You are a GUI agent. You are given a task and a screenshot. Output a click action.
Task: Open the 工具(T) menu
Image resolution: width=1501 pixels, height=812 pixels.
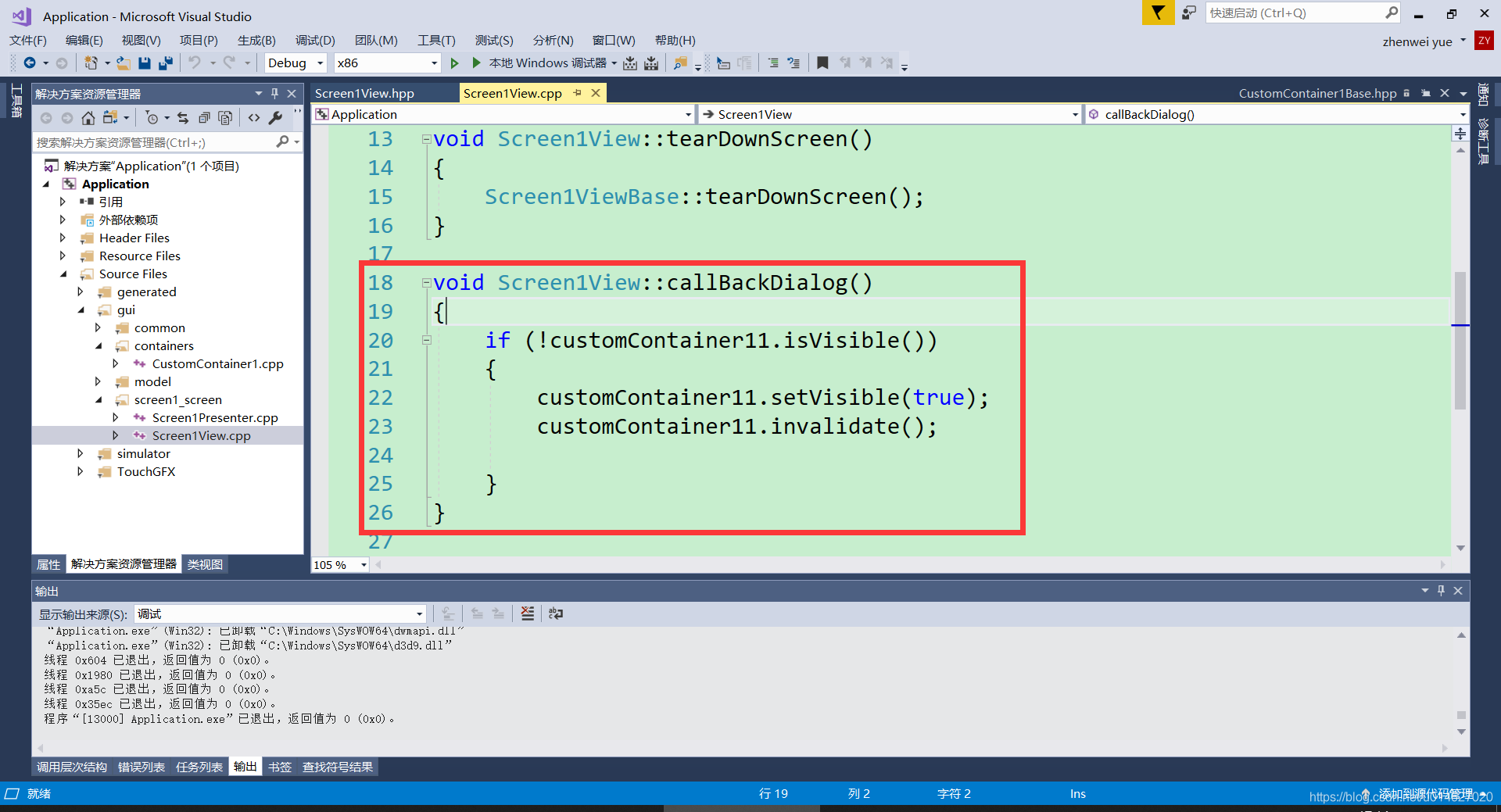[x=436, y=40]
